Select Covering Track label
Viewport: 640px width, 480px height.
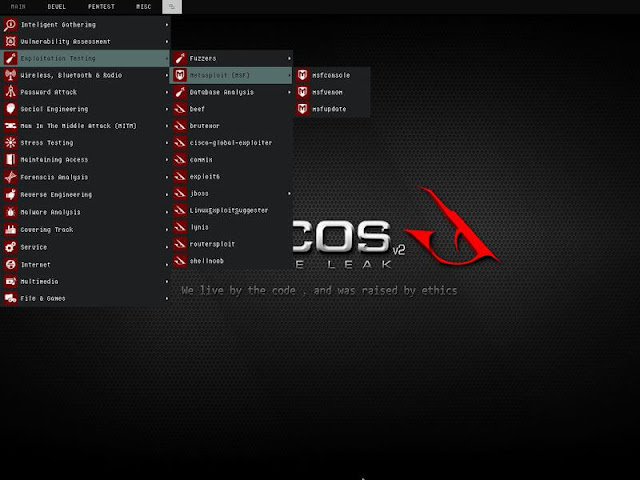pos(47,230)
